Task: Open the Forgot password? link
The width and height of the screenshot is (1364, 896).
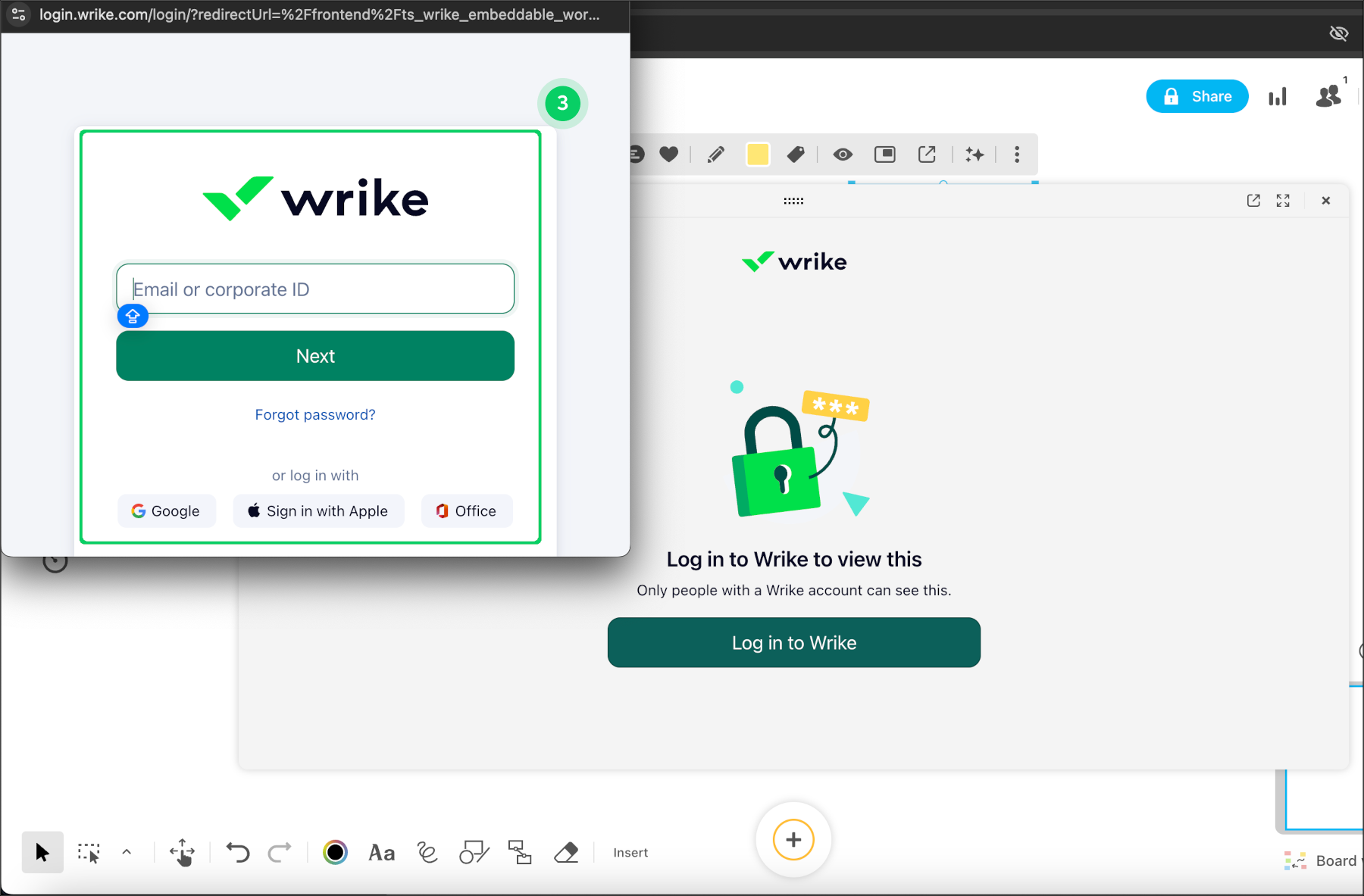Action: pos(315,414)
